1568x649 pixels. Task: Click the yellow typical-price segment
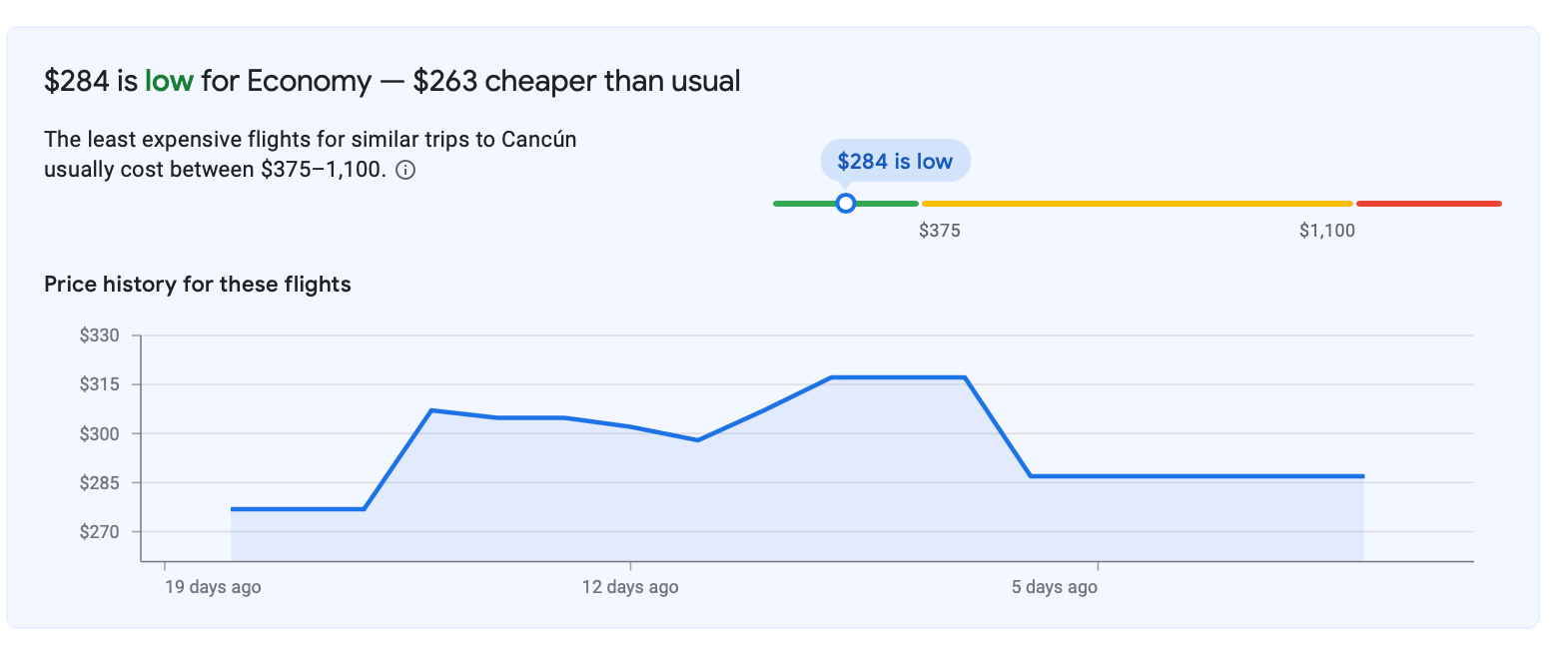1139,203
